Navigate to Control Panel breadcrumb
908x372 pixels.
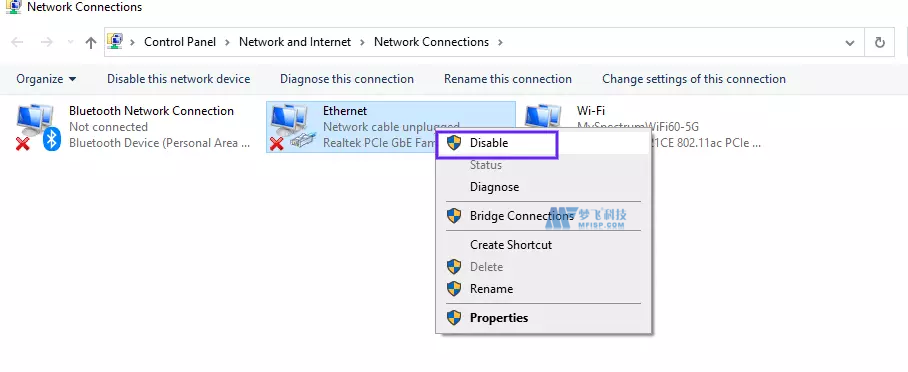click(x=180, y=42)
